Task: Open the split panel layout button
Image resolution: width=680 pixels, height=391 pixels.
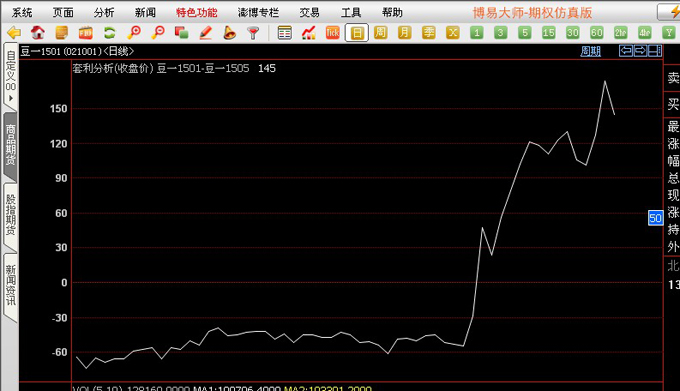Action: (x=655, y=51)
